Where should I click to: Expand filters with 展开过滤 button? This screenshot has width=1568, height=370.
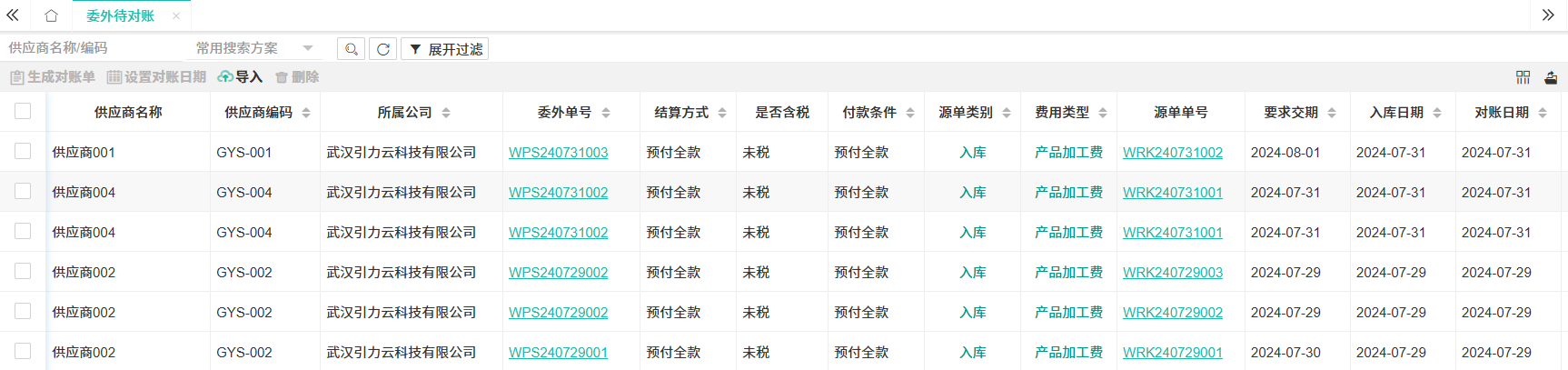click(x=445, y=49)
